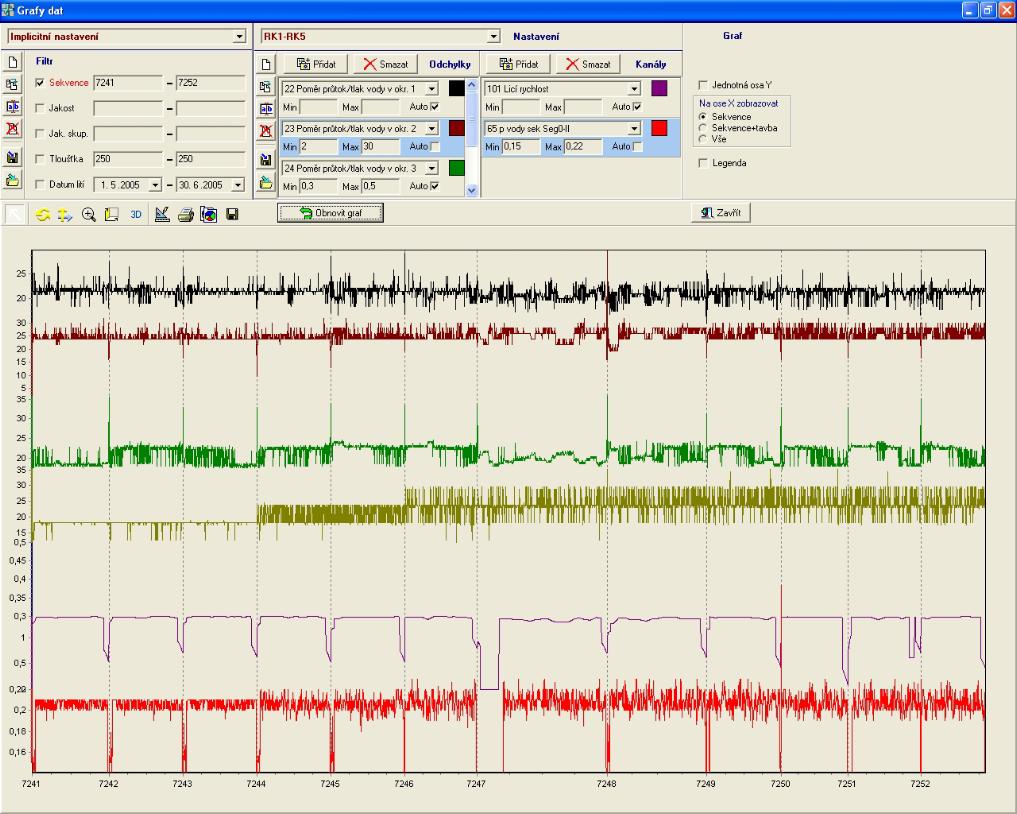Click the open folder icon in the Nastavení panel

[x=266, y=183]
